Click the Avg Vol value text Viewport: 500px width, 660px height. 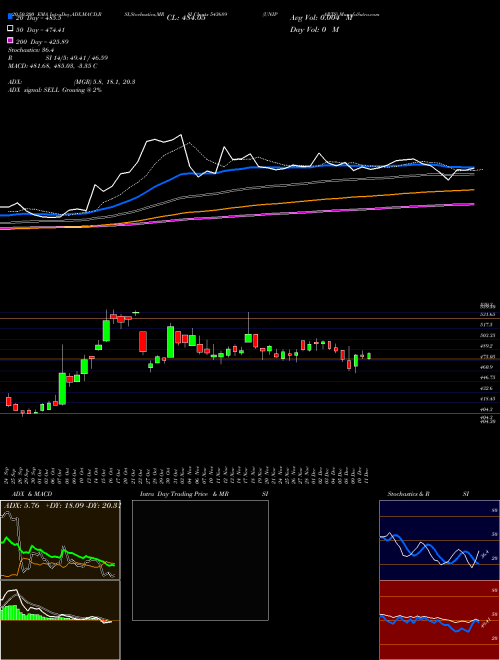pos(321,18)
